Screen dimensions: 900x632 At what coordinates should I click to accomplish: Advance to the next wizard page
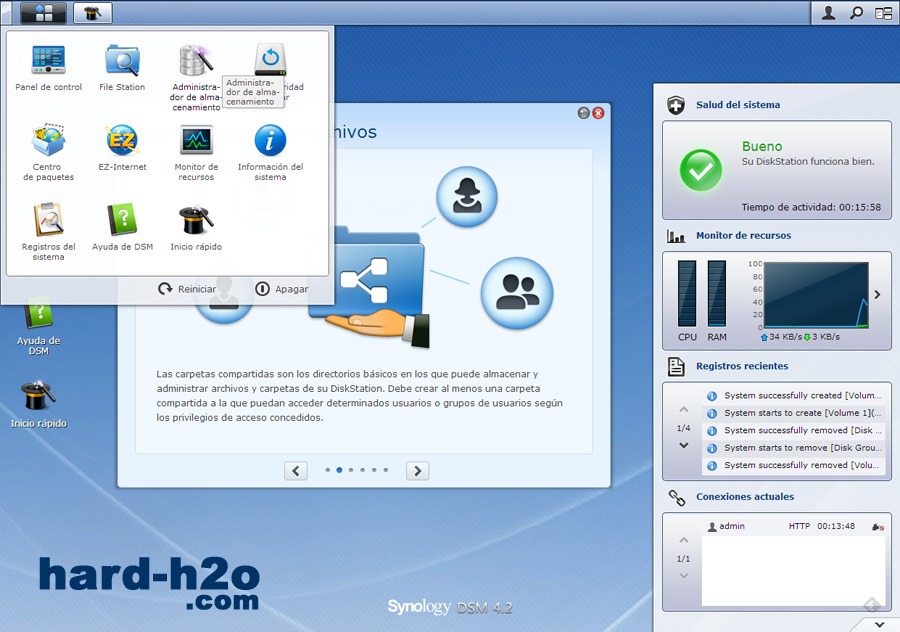click(x=417, y=471)
